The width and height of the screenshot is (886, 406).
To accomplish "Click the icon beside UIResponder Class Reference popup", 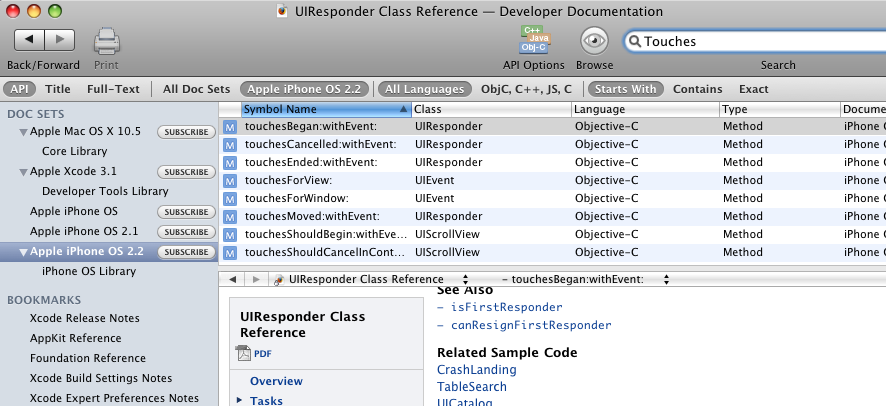I will (278, 280).
